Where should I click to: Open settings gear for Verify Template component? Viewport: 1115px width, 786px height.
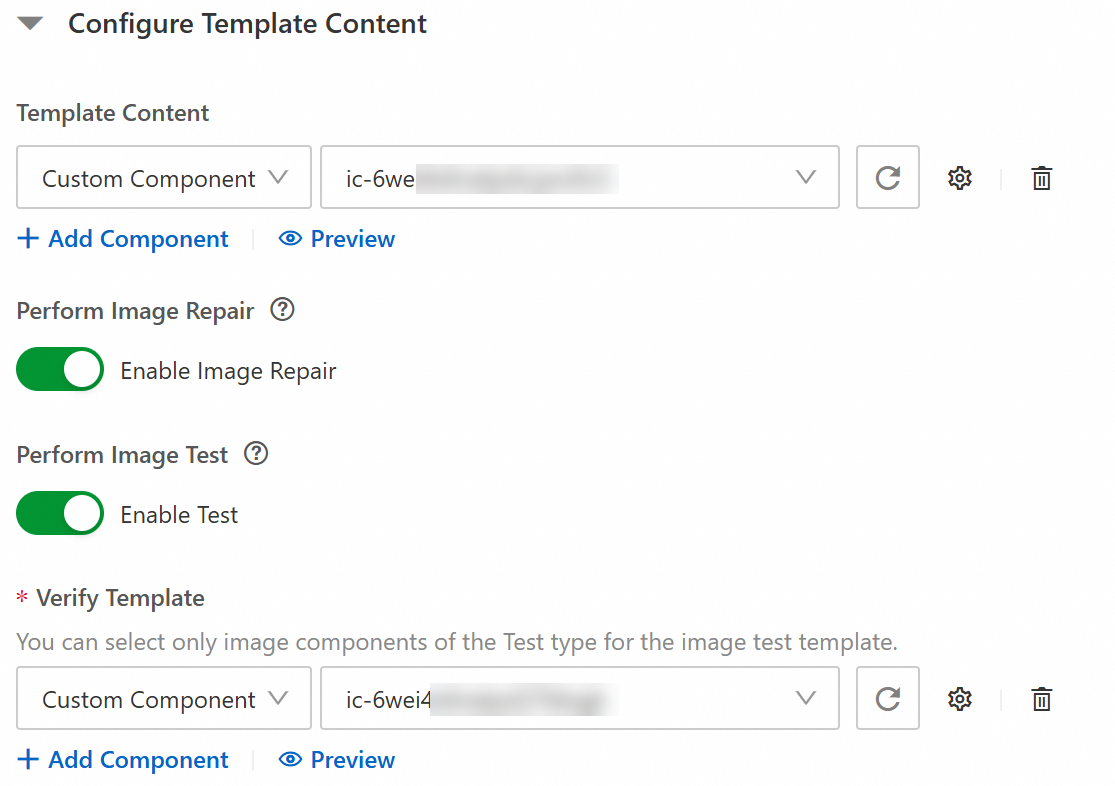[x=960, y=699]
